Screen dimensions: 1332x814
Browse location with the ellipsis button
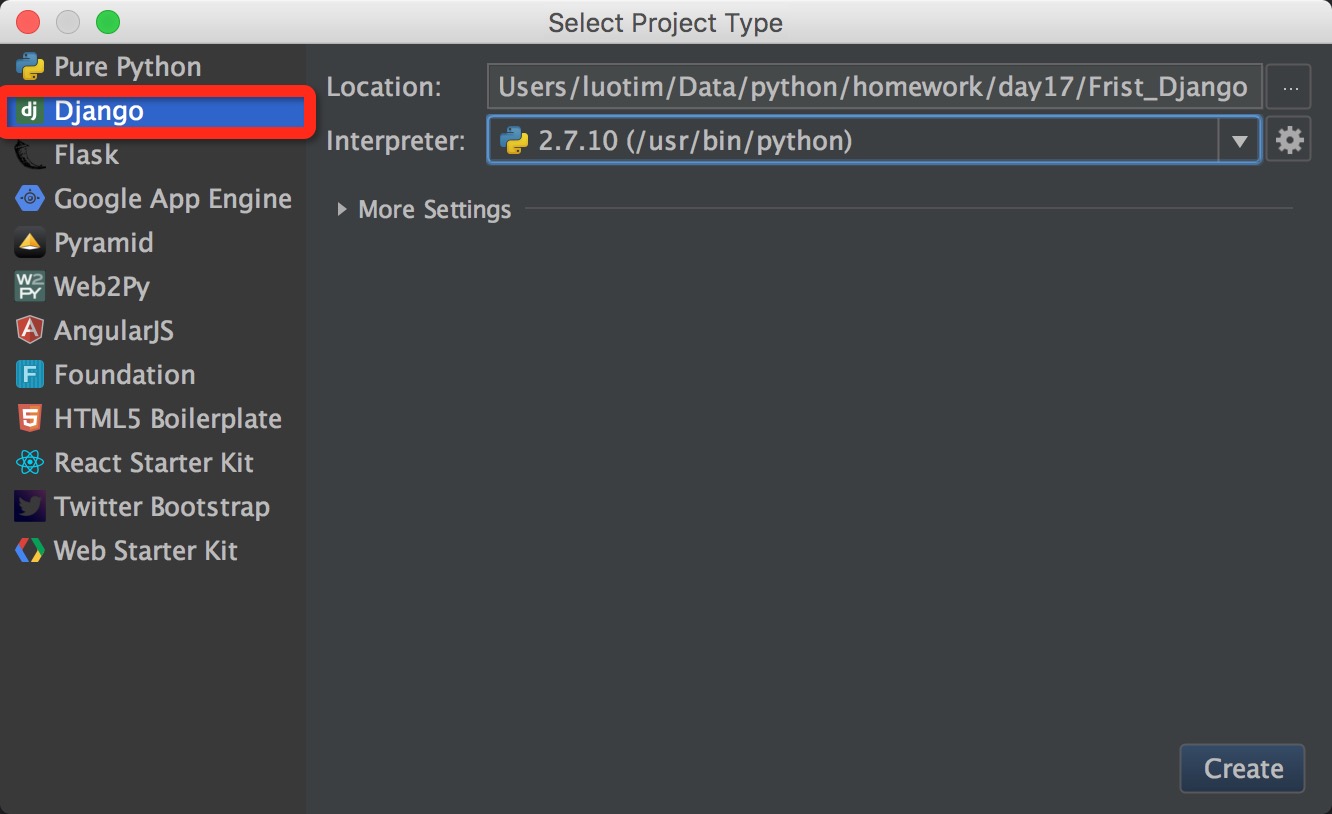tap(1289, 88)
